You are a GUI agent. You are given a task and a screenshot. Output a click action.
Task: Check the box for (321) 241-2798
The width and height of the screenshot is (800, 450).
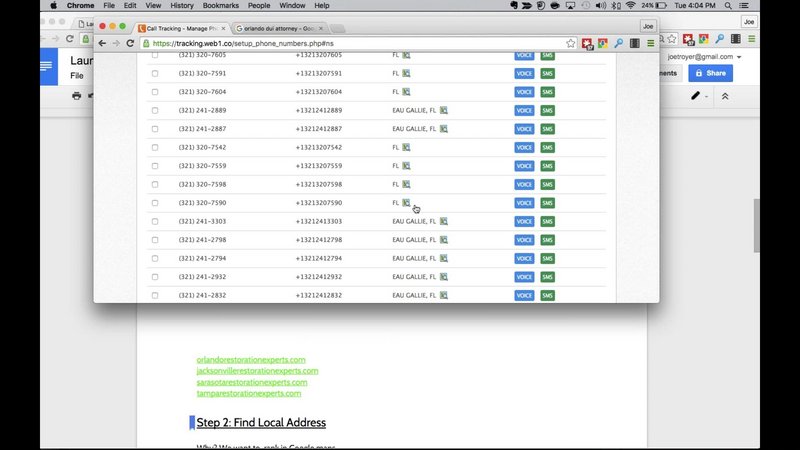(155, 240)
